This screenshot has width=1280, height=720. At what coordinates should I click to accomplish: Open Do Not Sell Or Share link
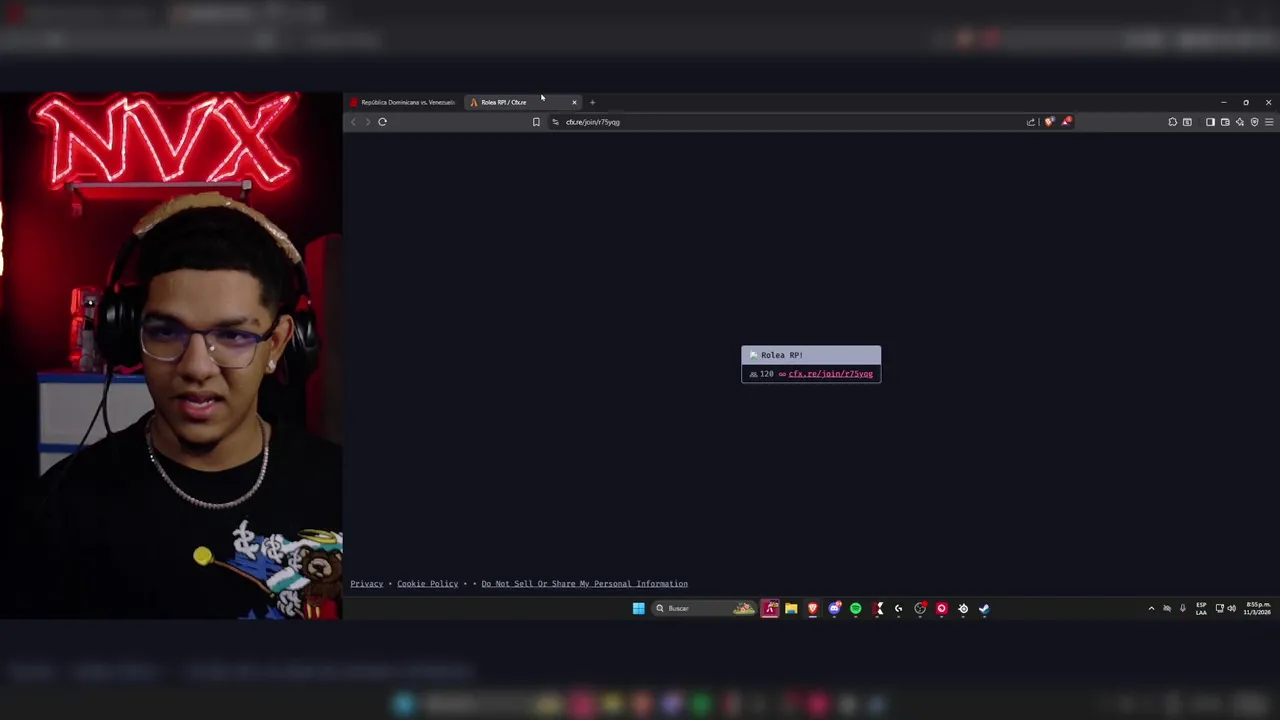(x=584, y=584)
